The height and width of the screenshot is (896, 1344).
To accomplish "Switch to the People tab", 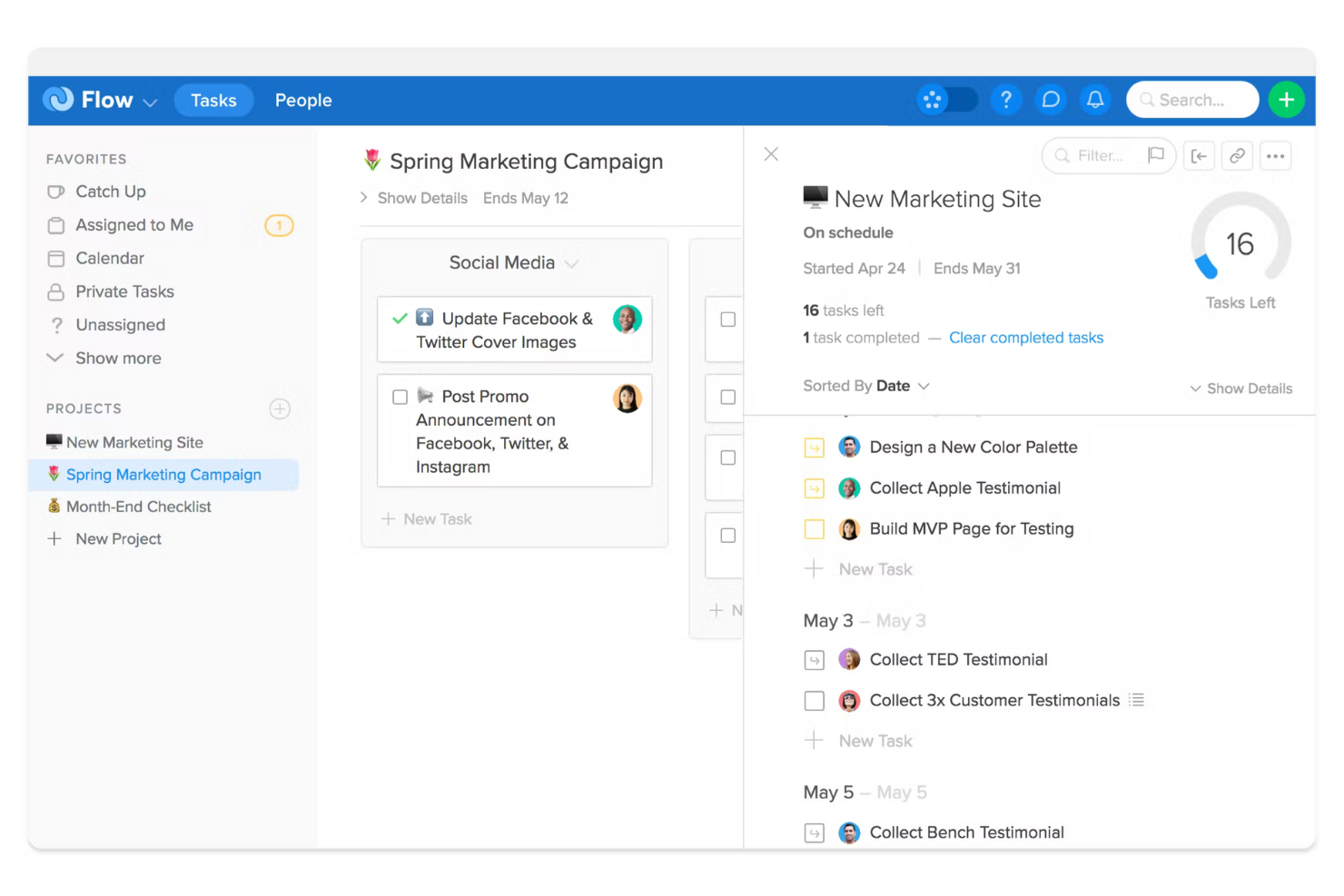I will tap(303, 100).
